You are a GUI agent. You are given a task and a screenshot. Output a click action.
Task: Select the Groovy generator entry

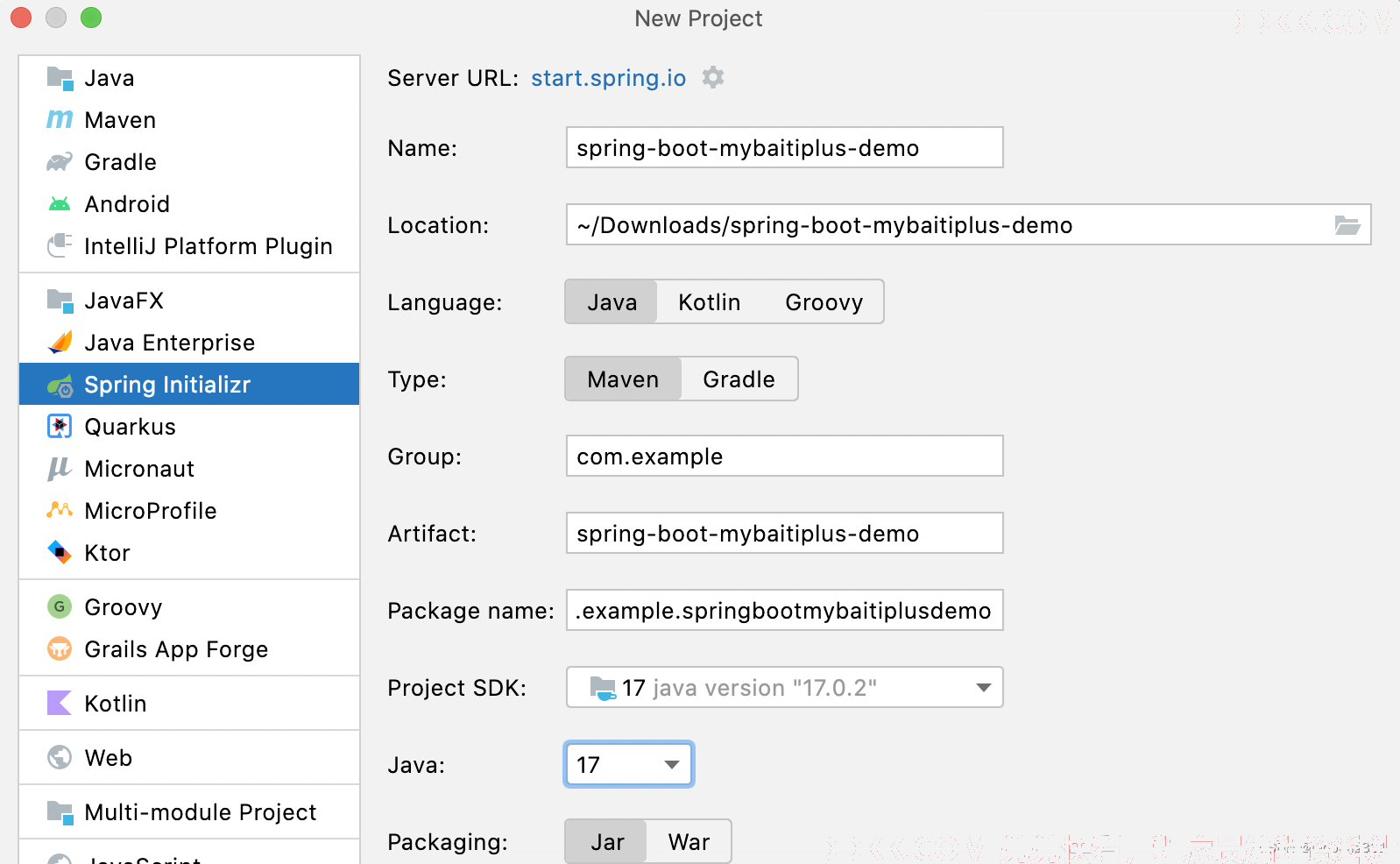pos(189,607)
